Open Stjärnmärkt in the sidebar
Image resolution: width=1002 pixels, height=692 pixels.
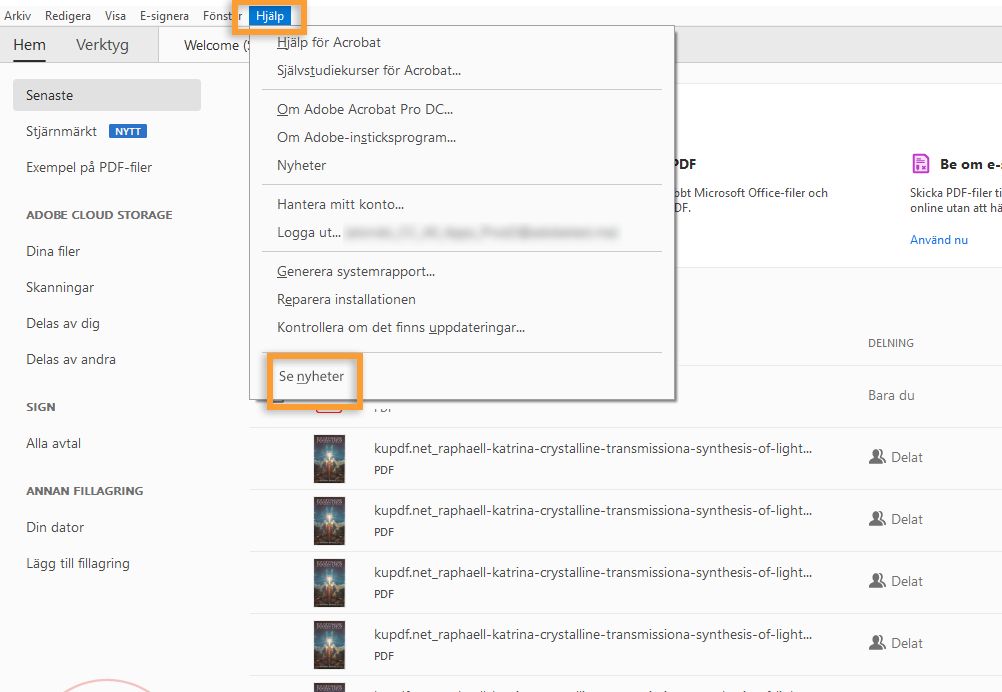pyautogui.click(x=61, y=131)
